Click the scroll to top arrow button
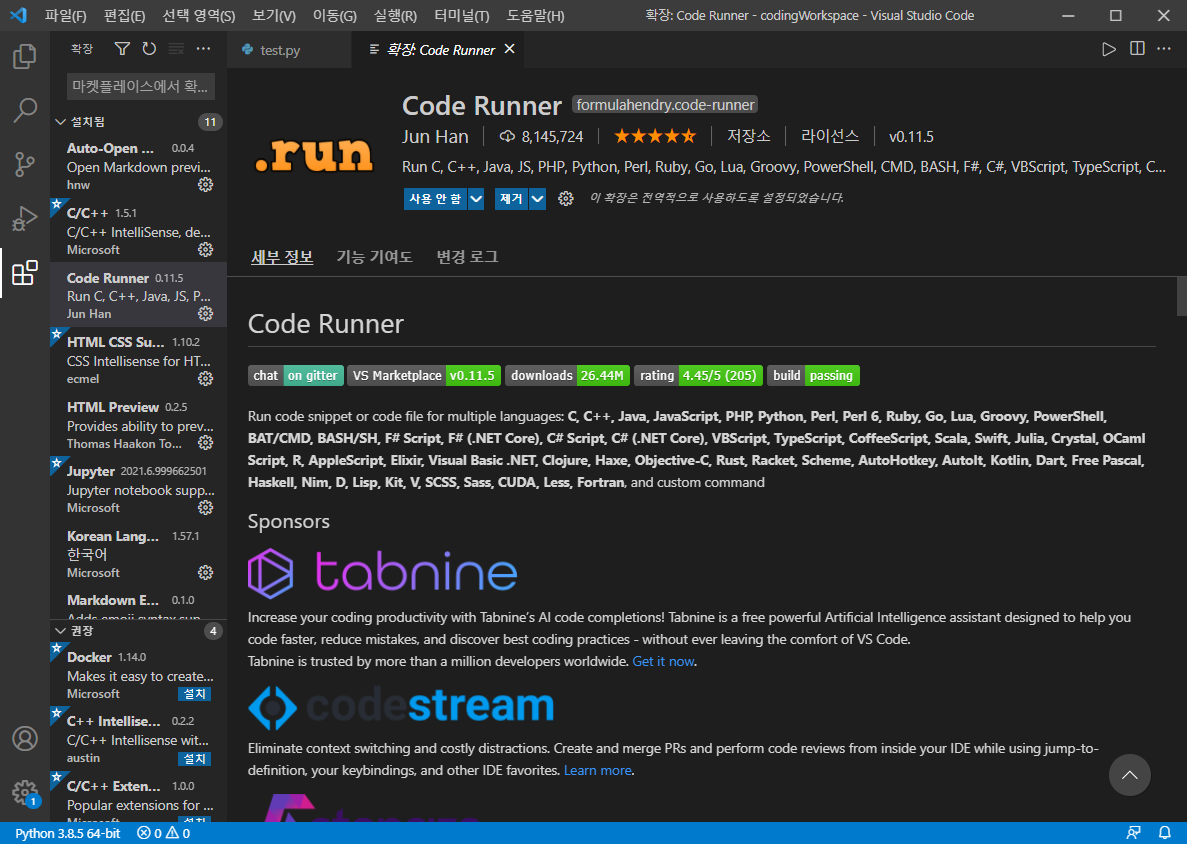This screenshot has height=844, width=1187. [1129, 775]
